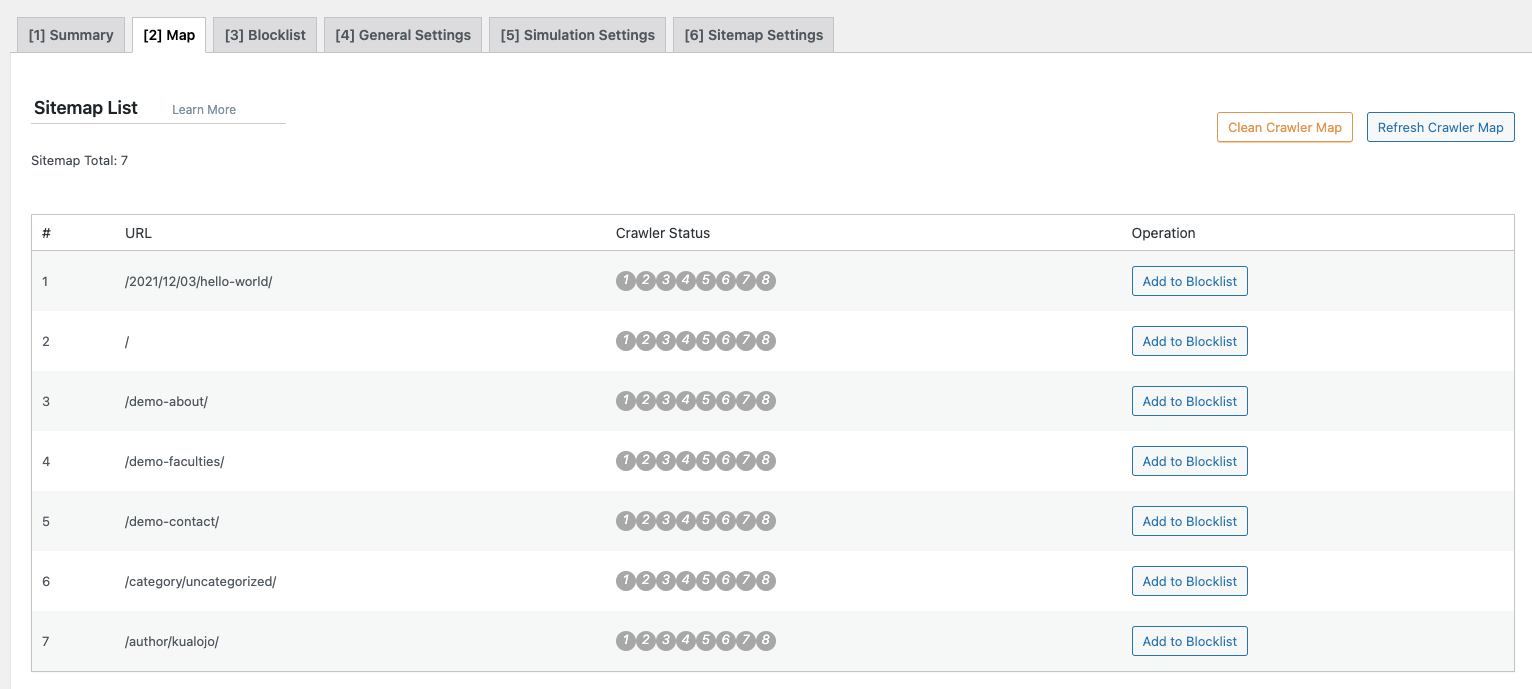Add the root / URL to the blocklist
This screenshot has width=1532, height=689.
click(1190, 341)
